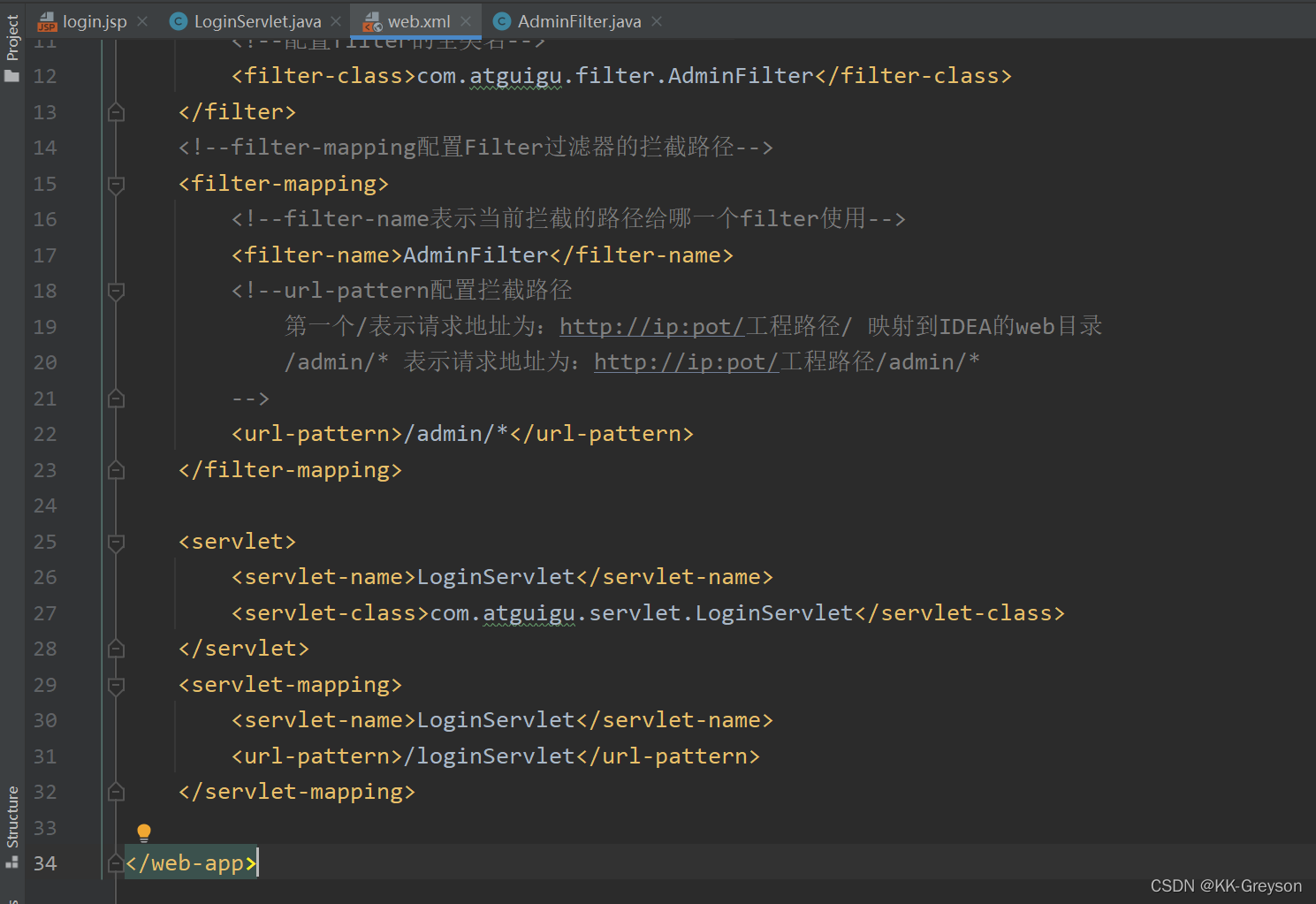Switch to the LoginServlet.java tab
The image size is (1316, 904).
pos(257,21)
